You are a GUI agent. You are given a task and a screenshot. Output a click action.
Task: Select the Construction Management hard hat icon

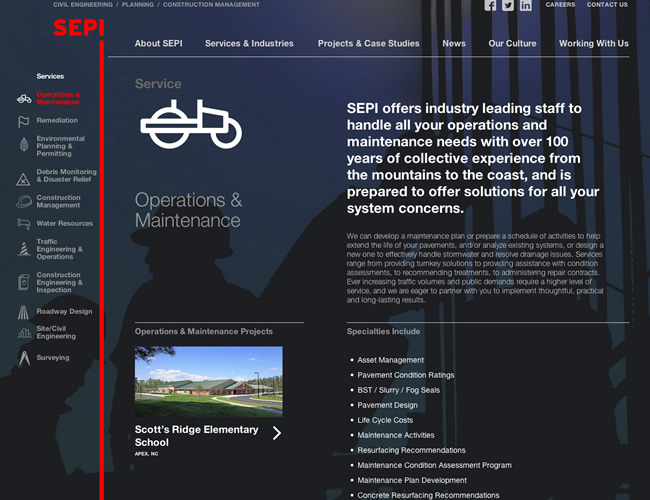point(24,202)
